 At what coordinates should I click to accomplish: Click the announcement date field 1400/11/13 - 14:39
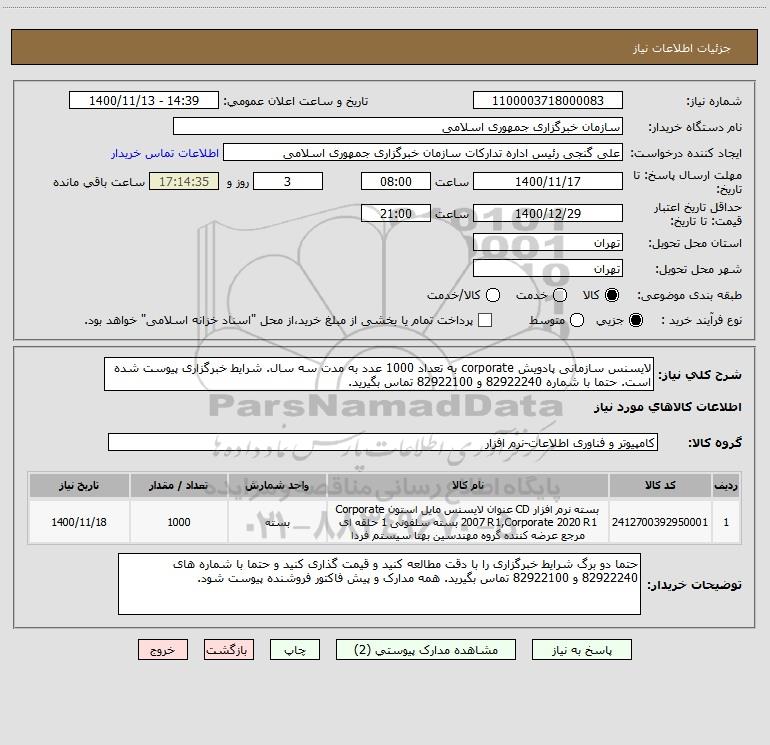[144, 100]
